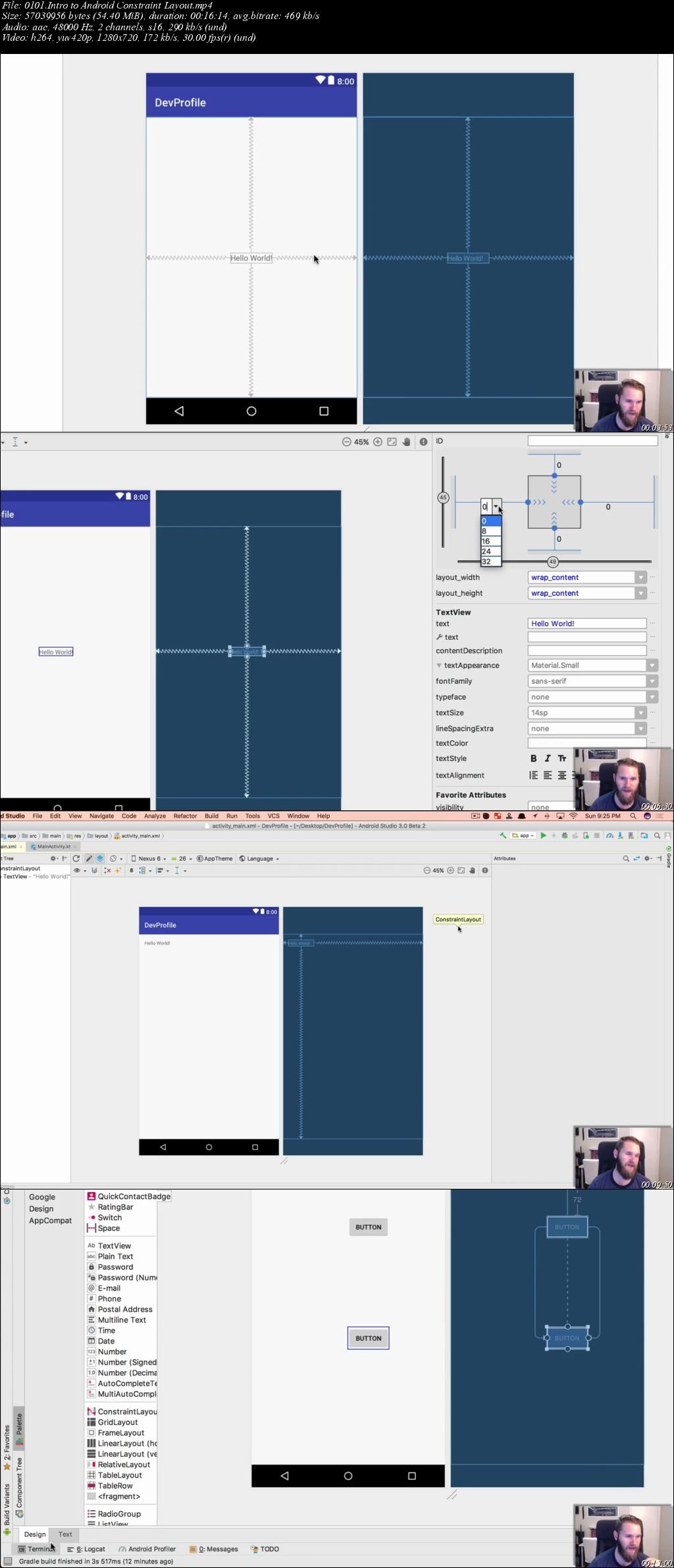Screen dimensions: 674x1568
Task: Adjust the horizontal bias slider at 49
Action: (x=553, y=562)
